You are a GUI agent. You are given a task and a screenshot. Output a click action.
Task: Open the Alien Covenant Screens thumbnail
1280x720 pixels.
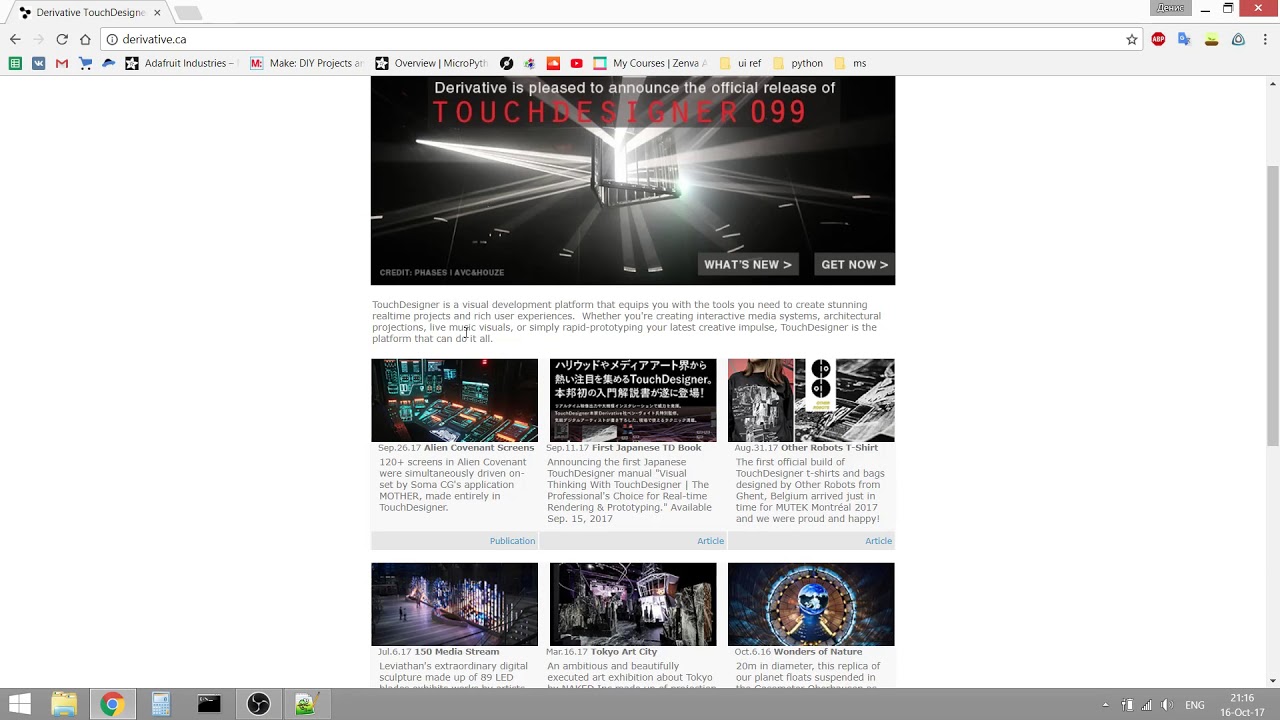pos(454,400)
